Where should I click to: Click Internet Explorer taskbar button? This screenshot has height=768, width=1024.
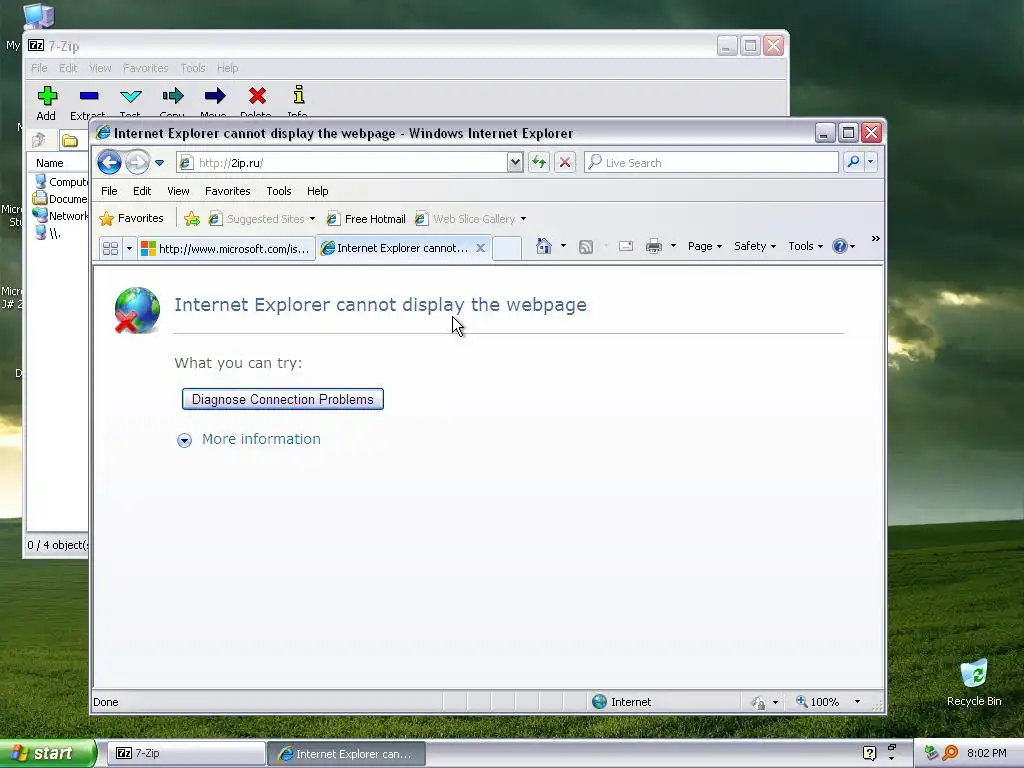(347, 754)
